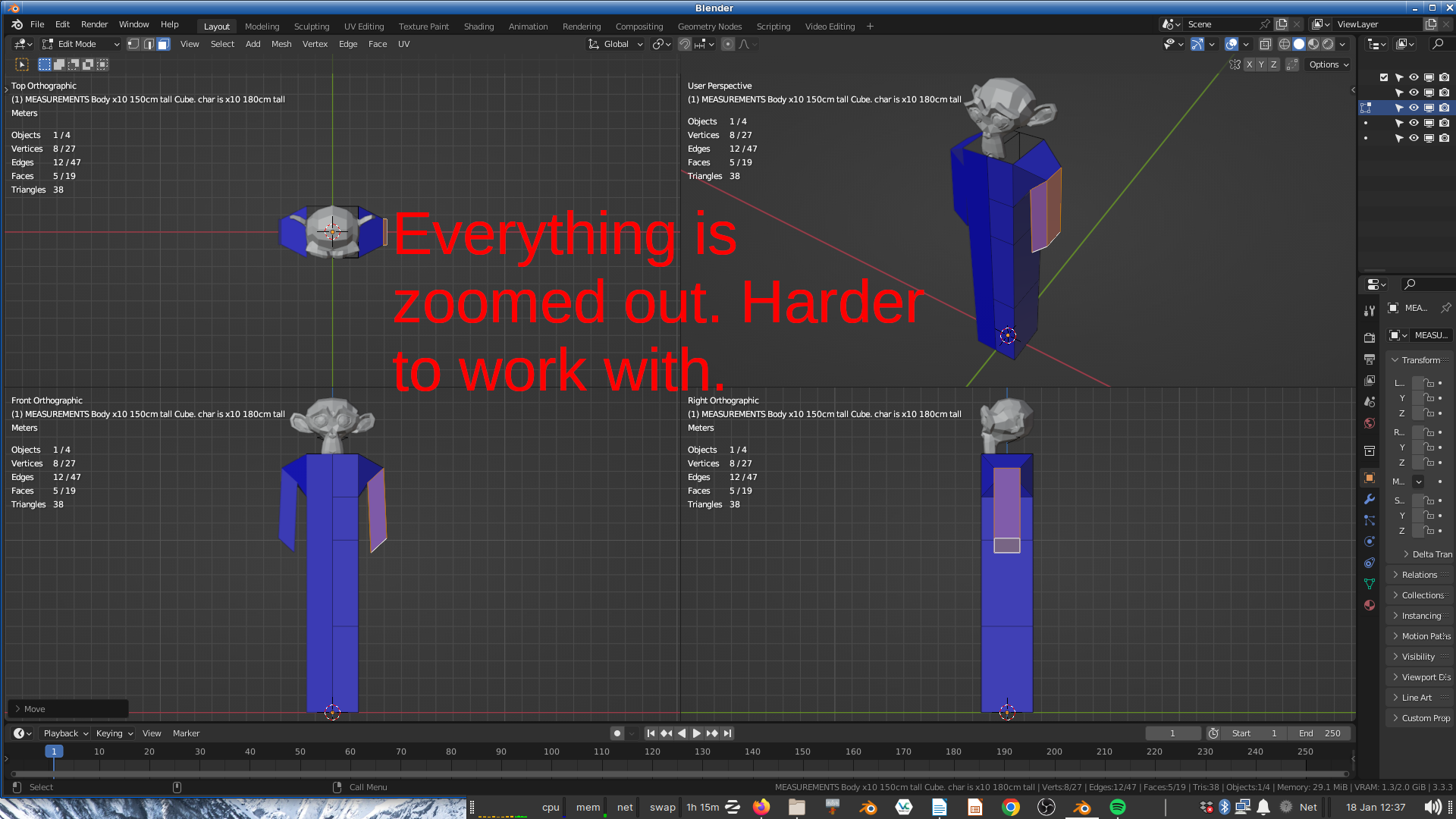Open the Global transform orientation dropdown
This screenshot has height=819, width=1456.
pos(616,44)
